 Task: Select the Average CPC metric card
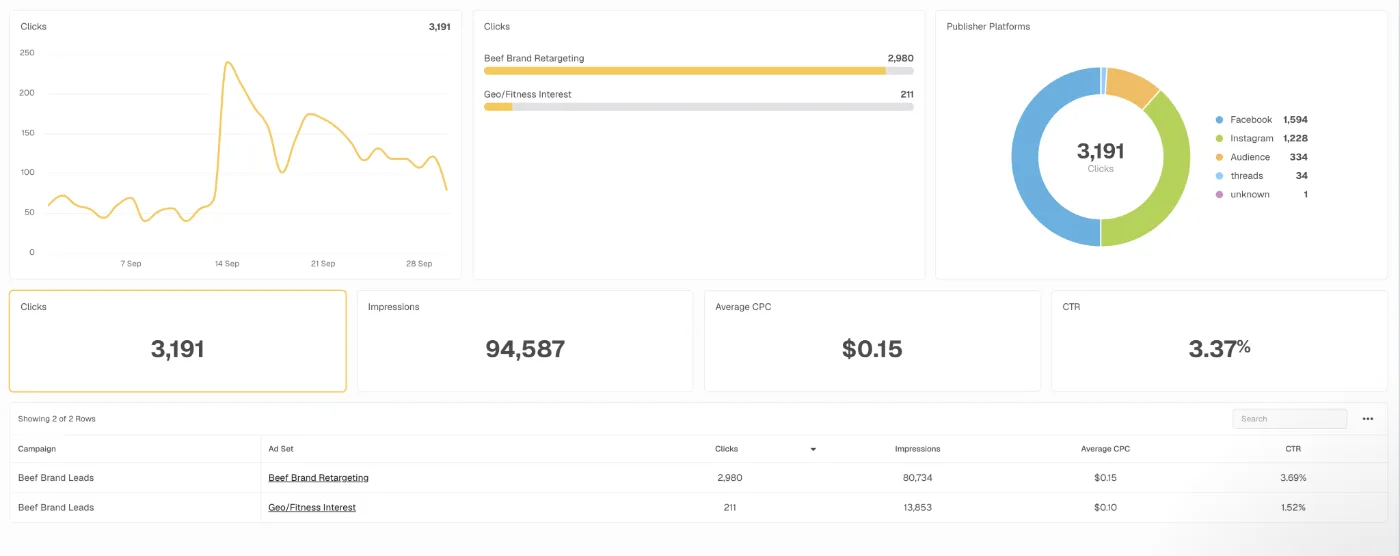click(872, 341)
